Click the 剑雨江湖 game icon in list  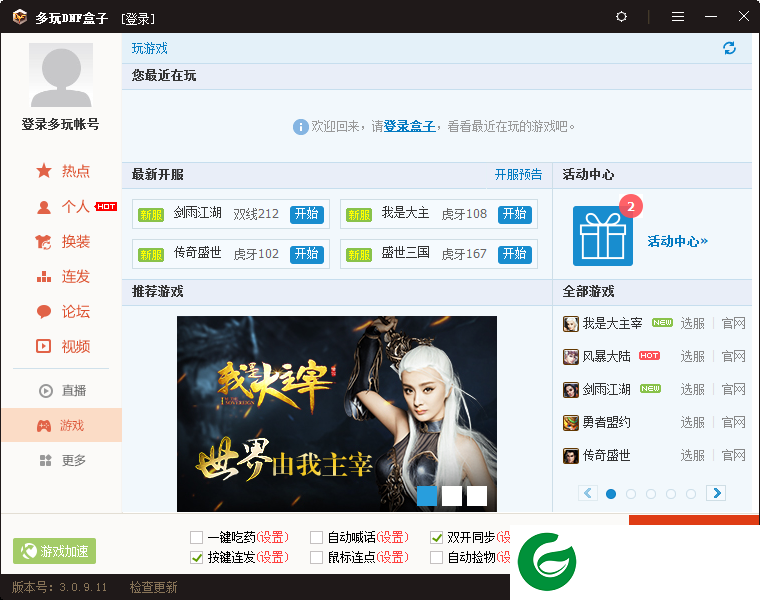pos(570,390)
